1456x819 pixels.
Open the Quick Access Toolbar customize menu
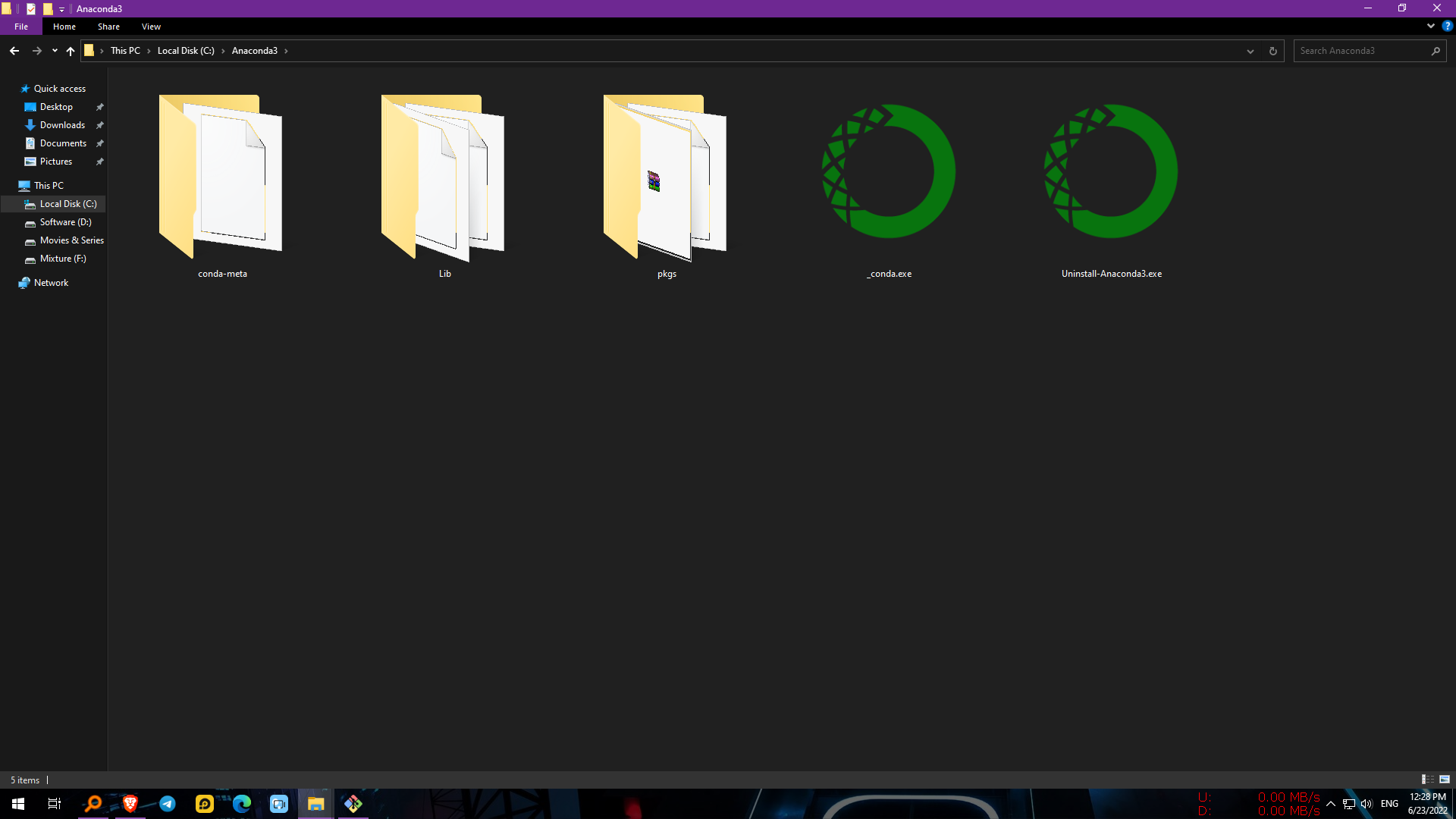[62, 8]
